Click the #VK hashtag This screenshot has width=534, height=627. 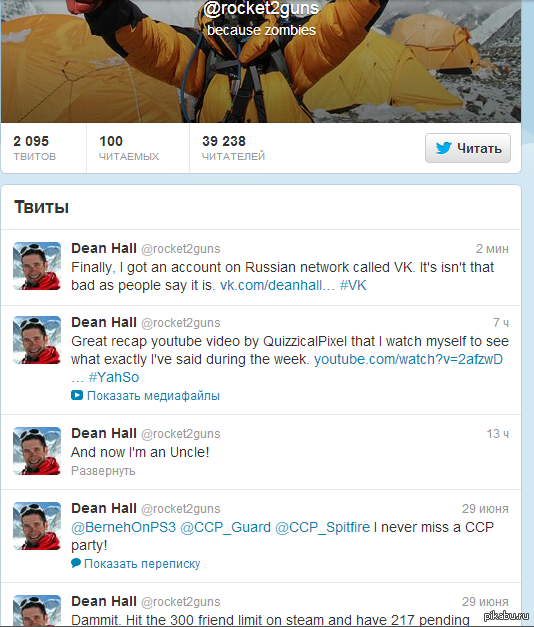[x=353, y=285]
